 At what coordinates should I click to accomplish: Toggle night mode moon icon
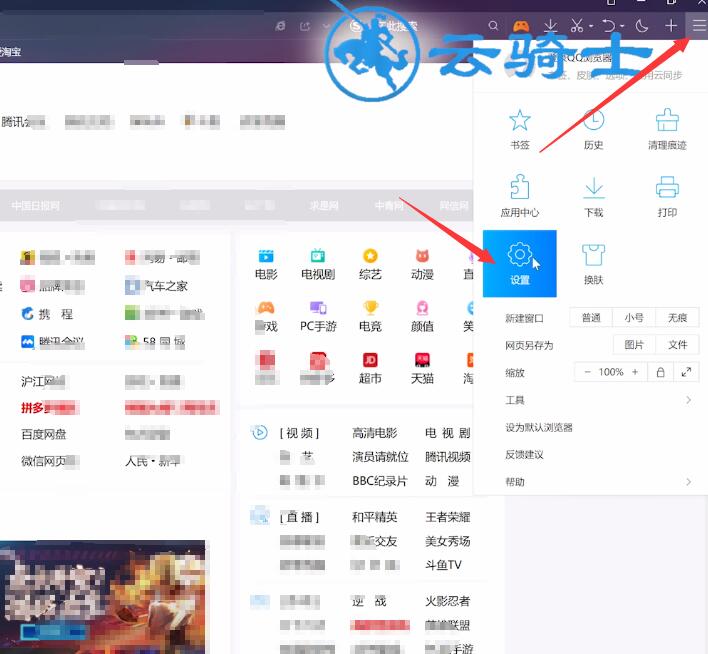pos(642,26)
